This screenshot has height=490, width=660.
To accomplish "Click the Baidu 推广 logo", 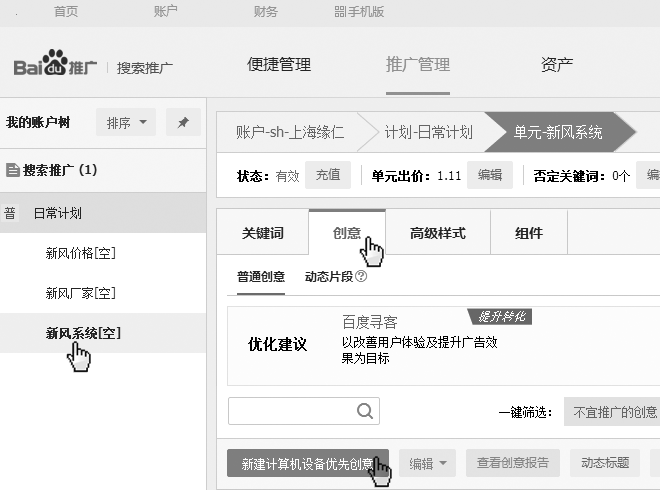I will tap(55, 66).
